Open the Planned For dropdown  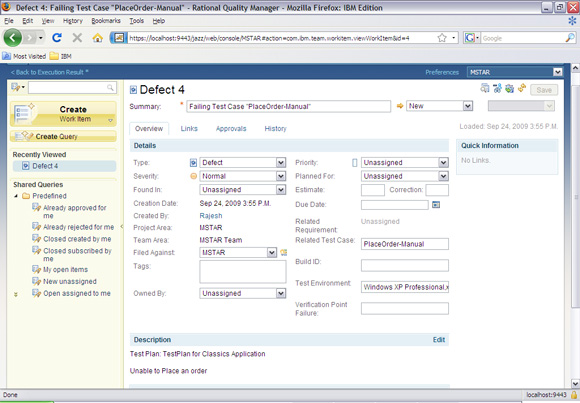[405, 176]
